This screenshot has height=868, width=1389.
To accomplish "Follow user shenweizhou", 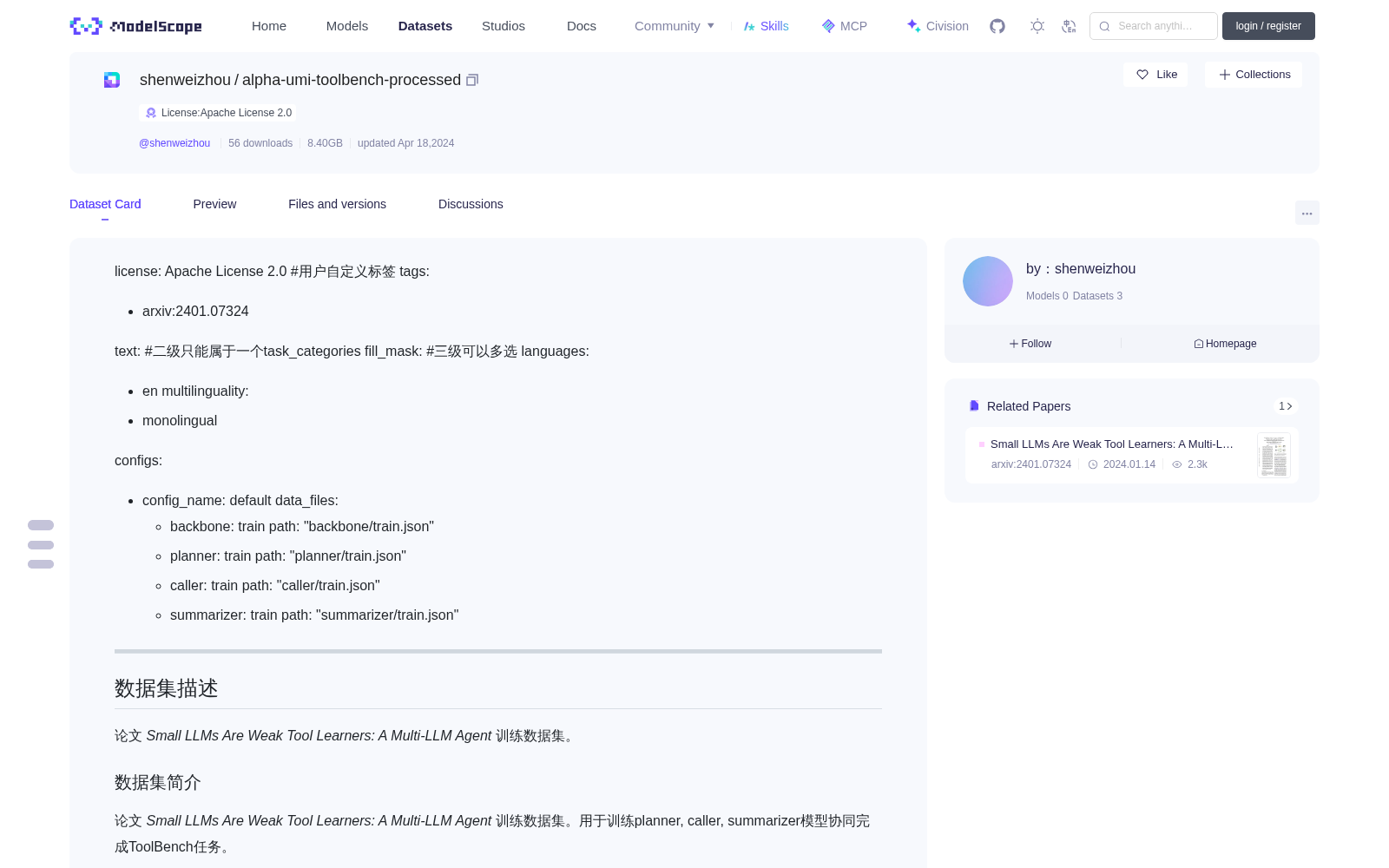I will [x=1030, y=344].
